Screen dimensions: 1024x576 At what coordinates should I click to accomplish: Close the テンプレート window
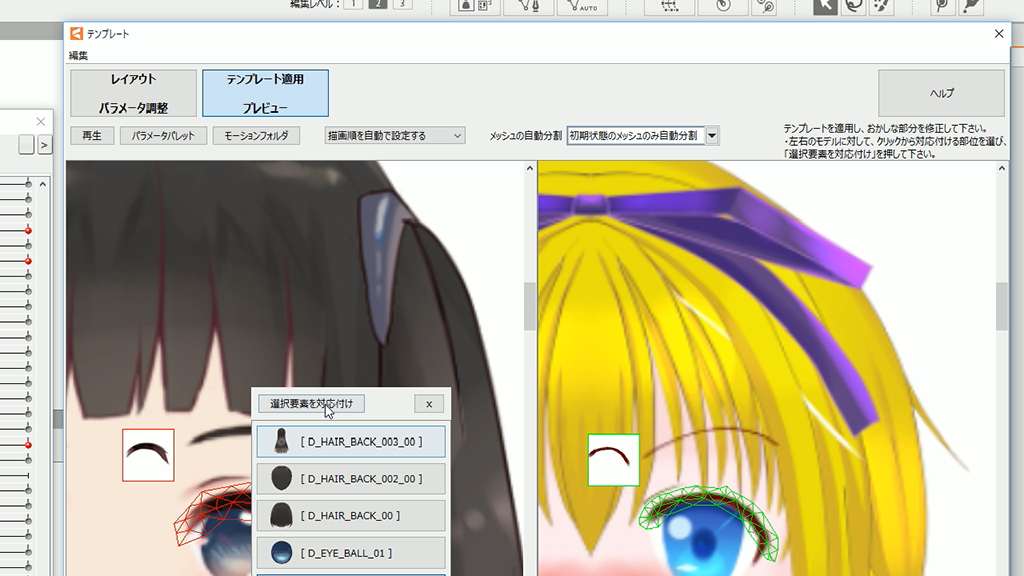point(999,34)
